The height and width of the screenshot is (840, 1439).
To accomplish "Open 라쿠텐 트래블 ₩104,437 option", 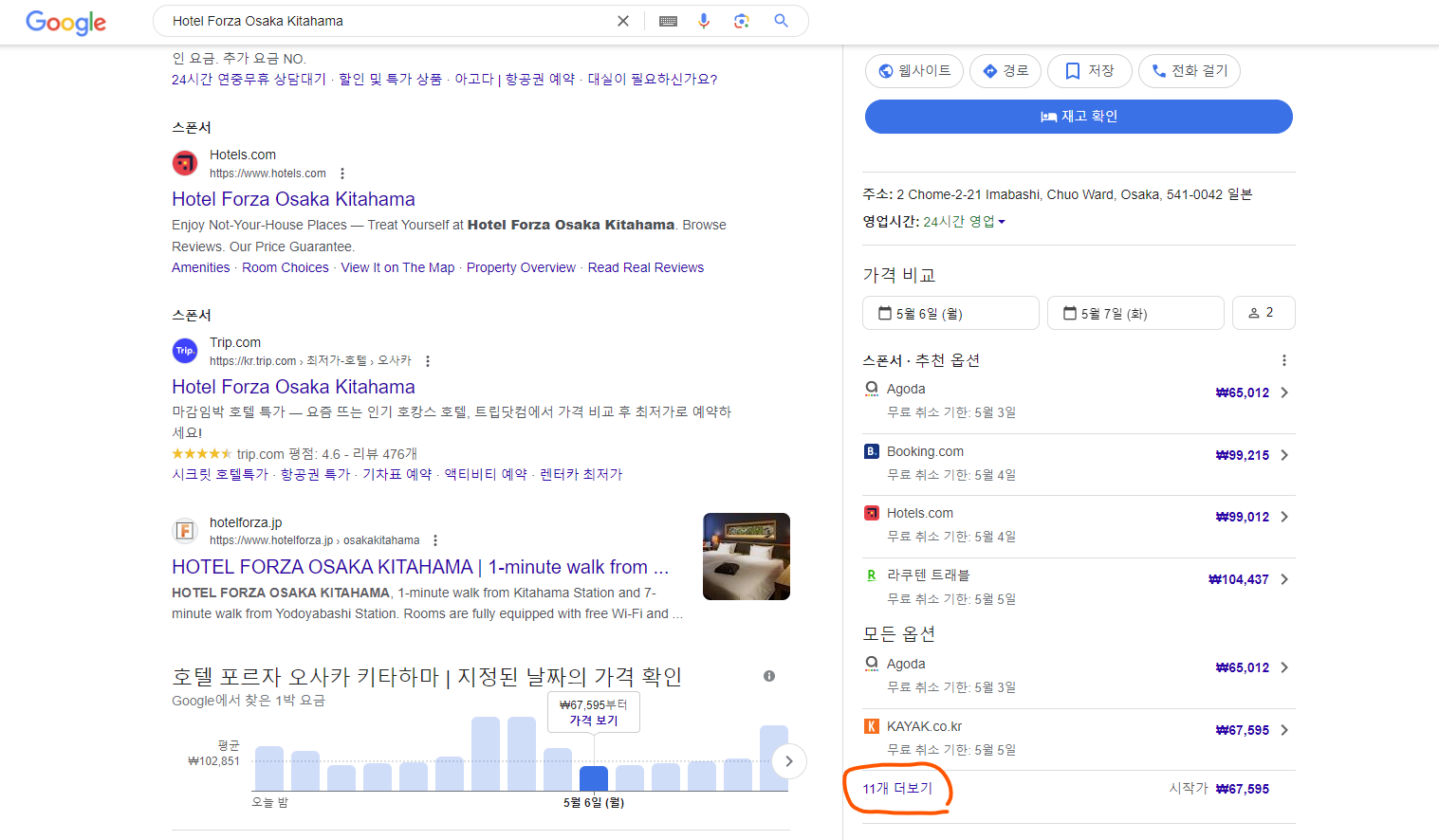I will (1079, 588).
